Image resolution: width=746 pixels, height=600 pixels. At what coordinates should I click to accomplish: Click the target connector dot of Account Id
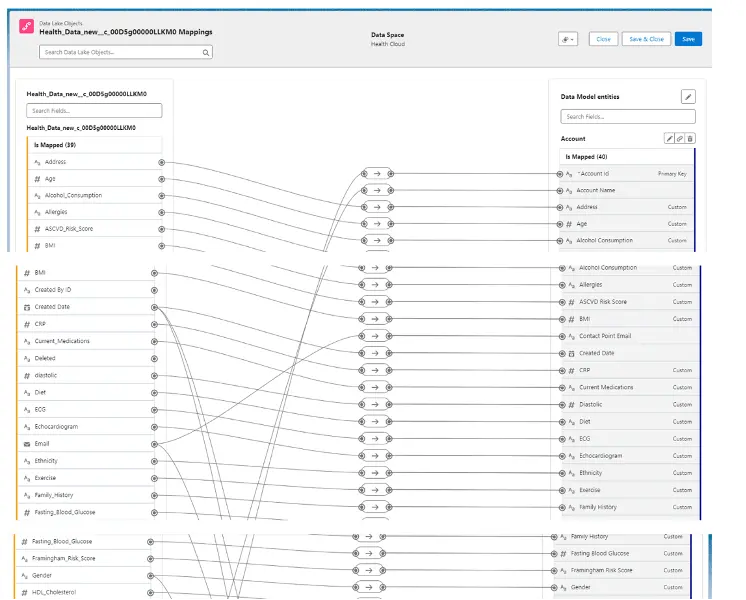[560, 174]
